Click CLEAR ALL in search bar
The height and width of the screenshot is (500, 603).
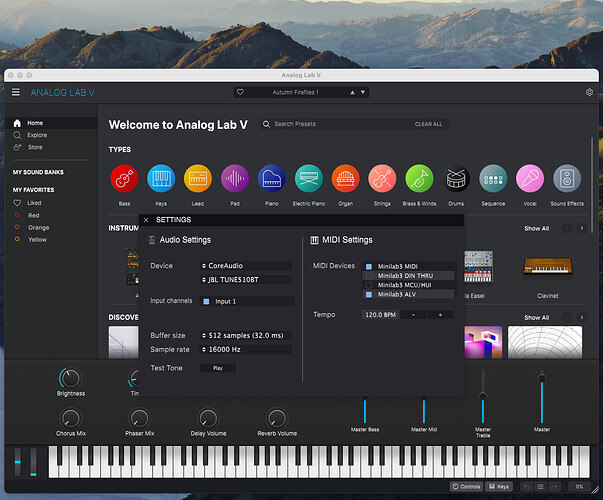coord(428,124)
